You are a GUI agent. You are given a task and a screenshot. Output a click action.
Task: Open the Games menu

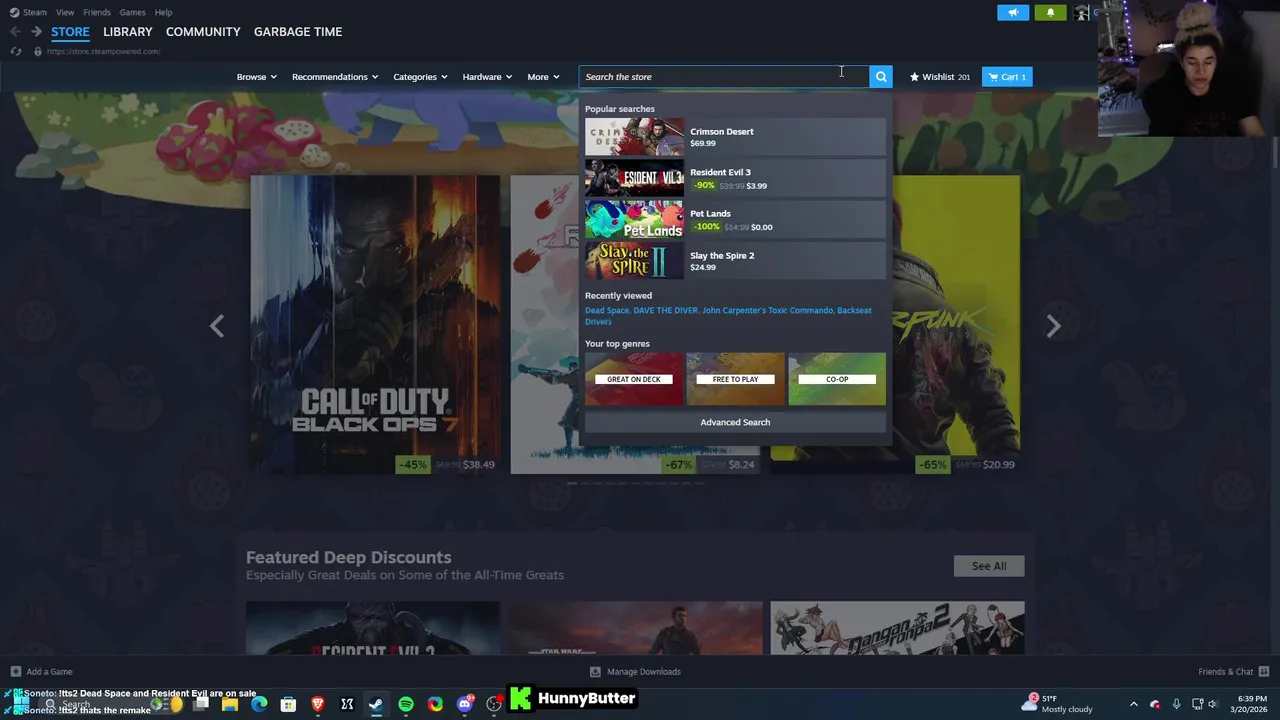click(132, 12)
